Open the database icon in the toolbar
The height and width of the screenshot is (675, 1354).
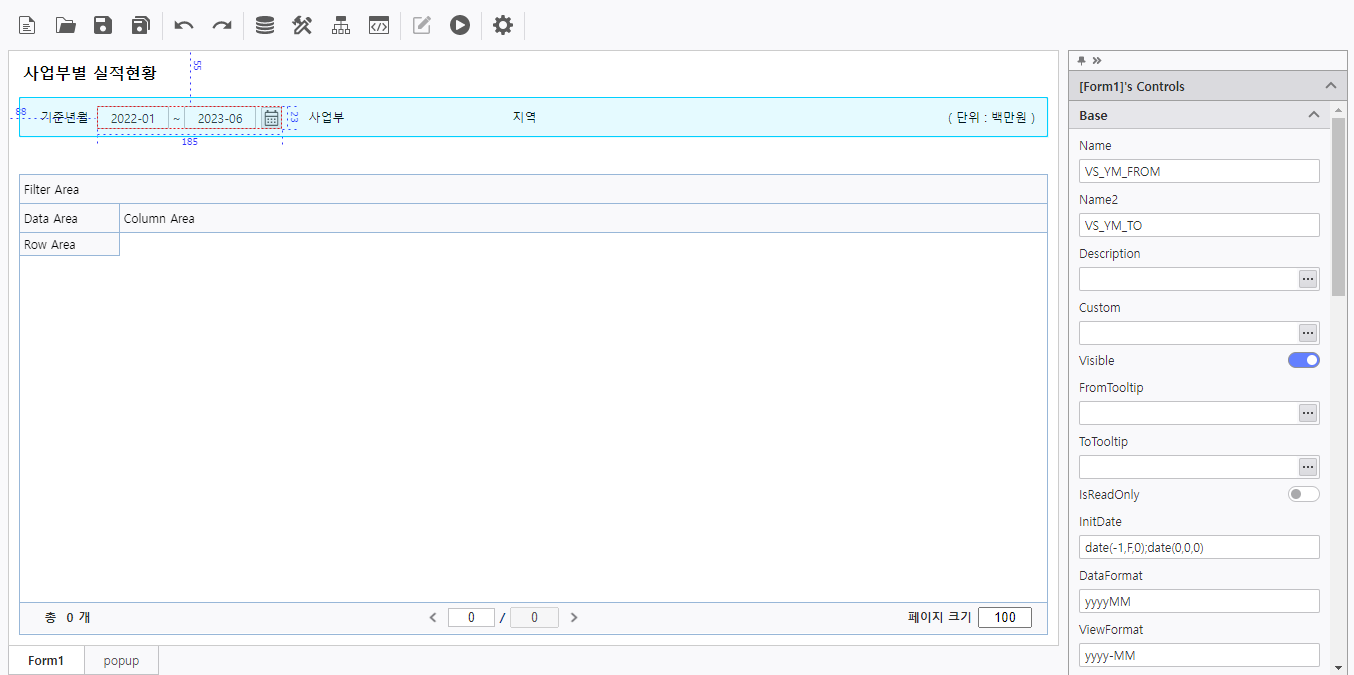[x=264, y=25]
